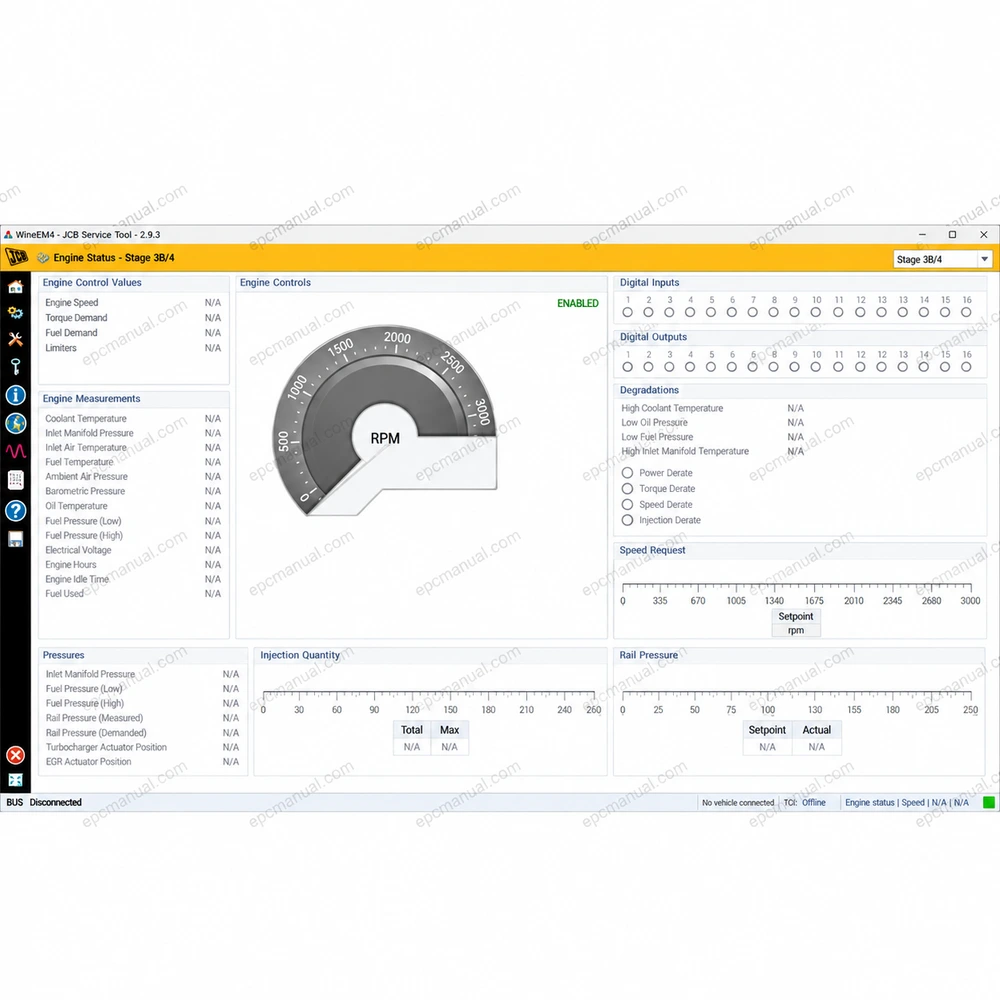The height and width of the screenshot is (1000, 1000).
Task: Open the wrench and screwdriver tools icon
Action: (x=15, y=339)
